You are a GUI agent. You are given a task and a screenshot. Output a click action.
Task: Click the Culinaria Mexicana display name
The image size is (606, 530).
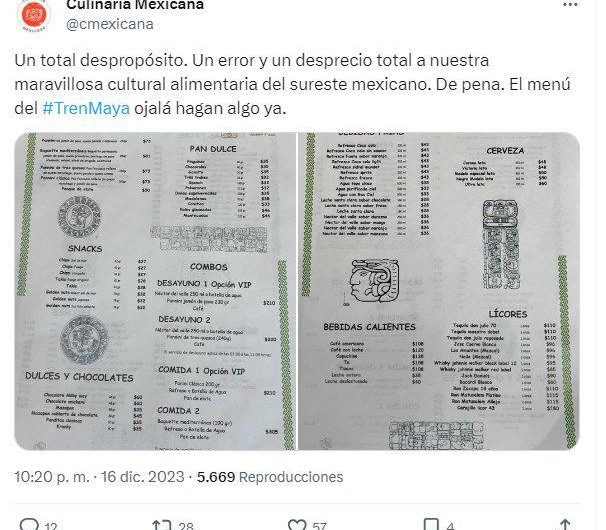[x=135, y=5]
